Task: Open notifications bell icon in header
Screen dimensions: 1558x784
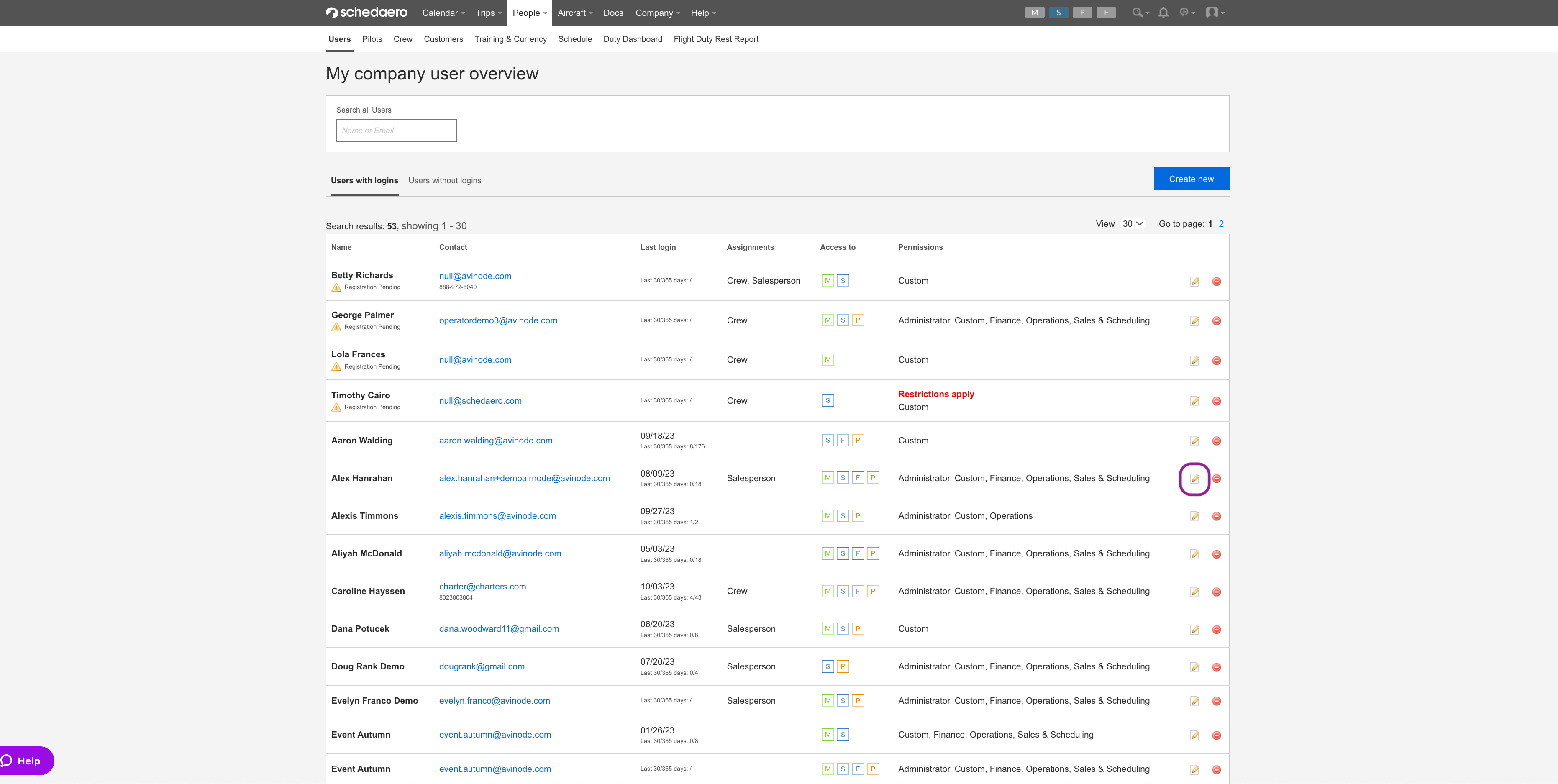Action: click(x=1163, y=13)
